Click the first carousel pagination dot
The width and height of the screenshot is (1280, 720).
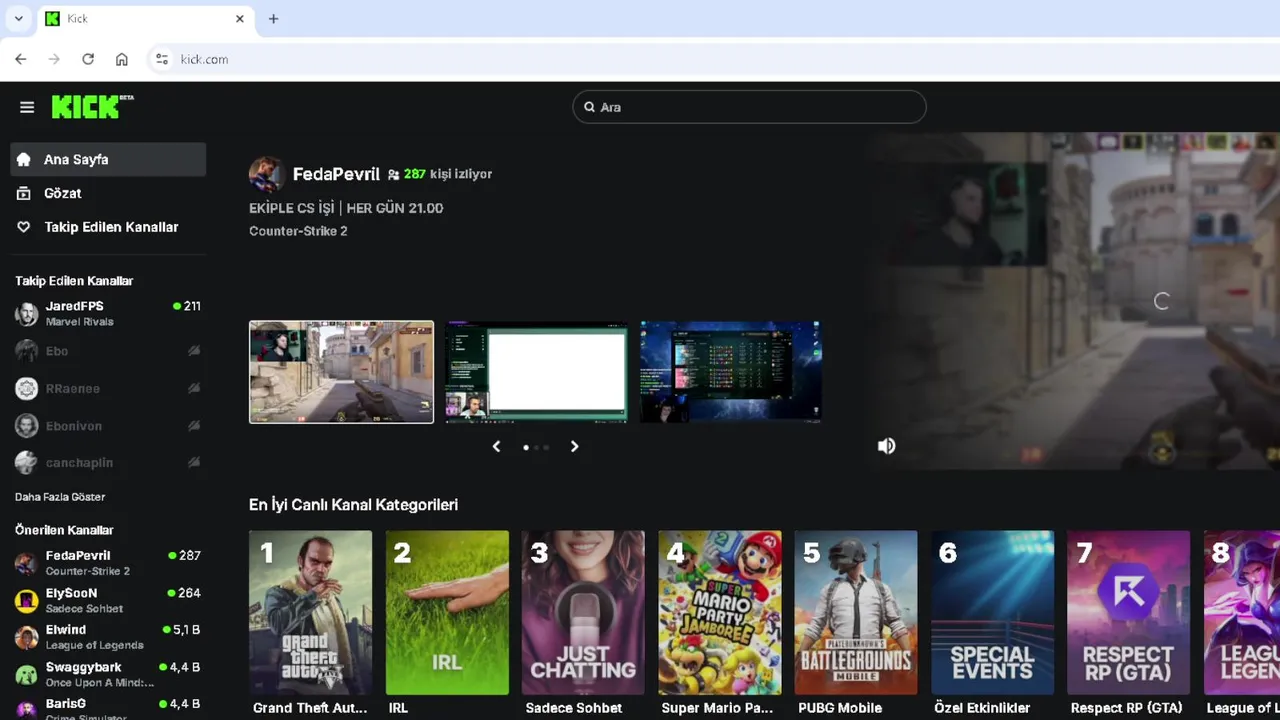coord(526,447)
